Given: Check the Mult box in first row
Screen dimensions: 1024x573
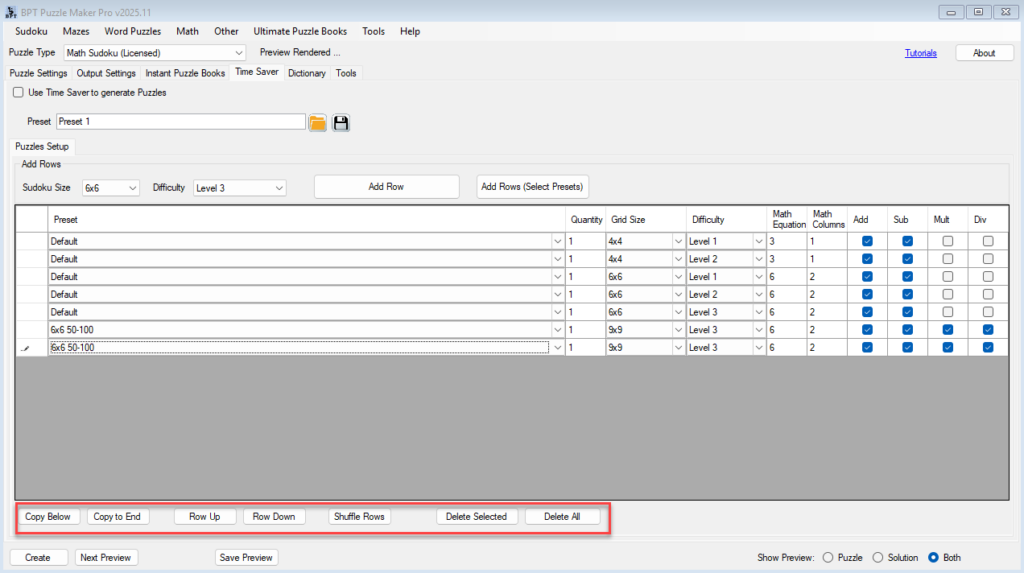Looking at the screenshot, I should click(947, 241).
